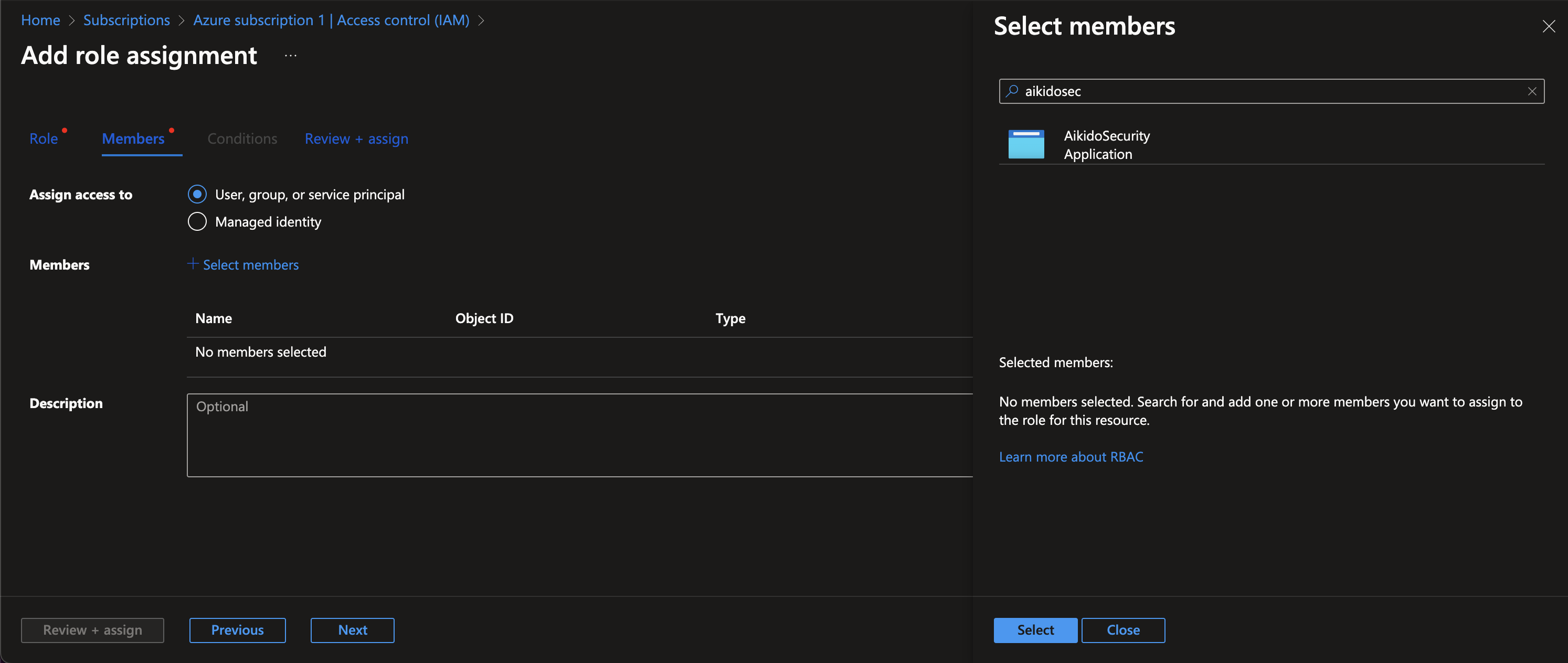Navigate to Home in the breadcrumb
Image resolution: width=1568 pixels, height=663 pixels.
[x=41, y=20]
